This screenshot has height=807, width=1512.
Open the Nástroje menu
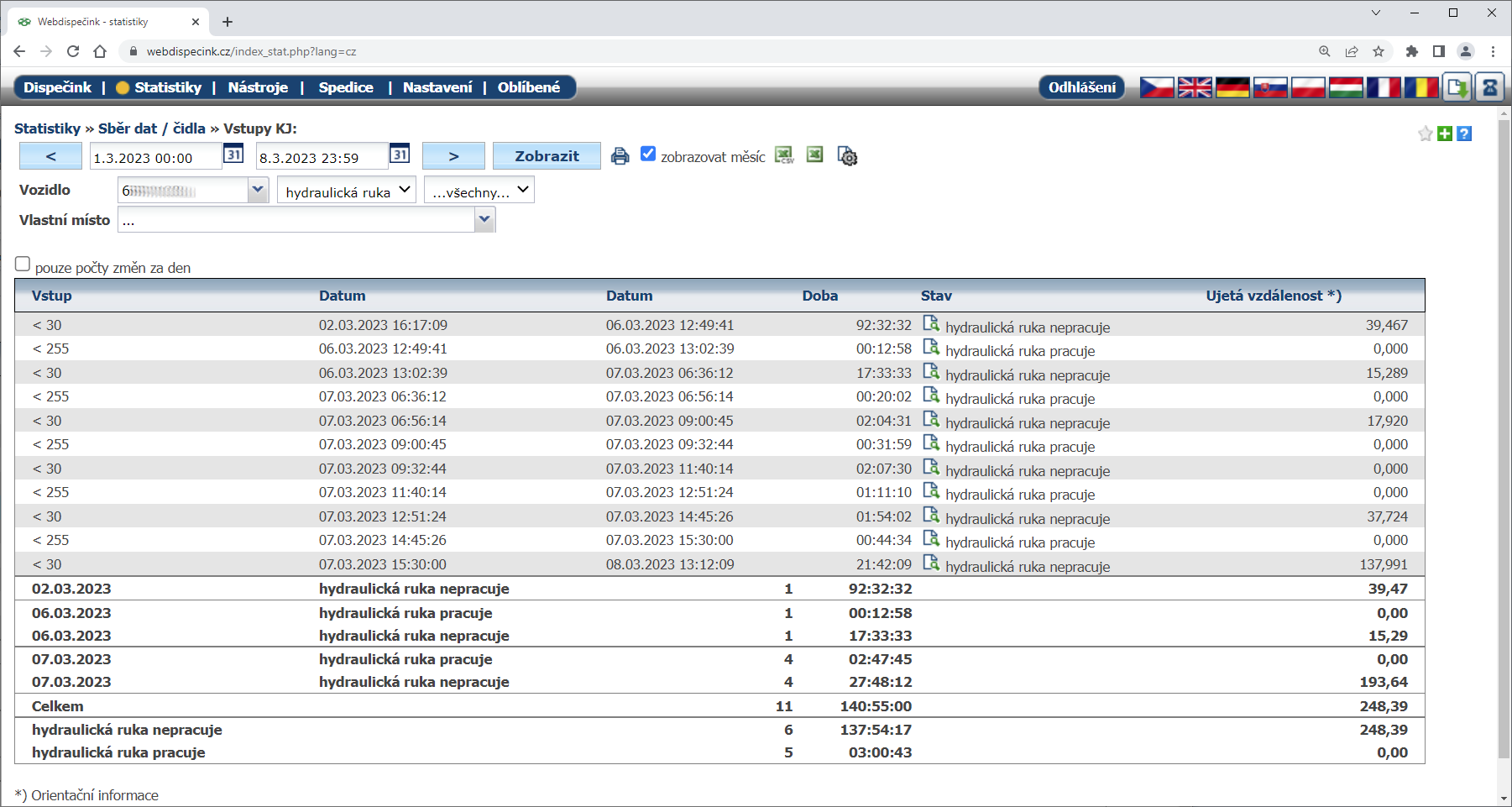(x=258, y=87)
